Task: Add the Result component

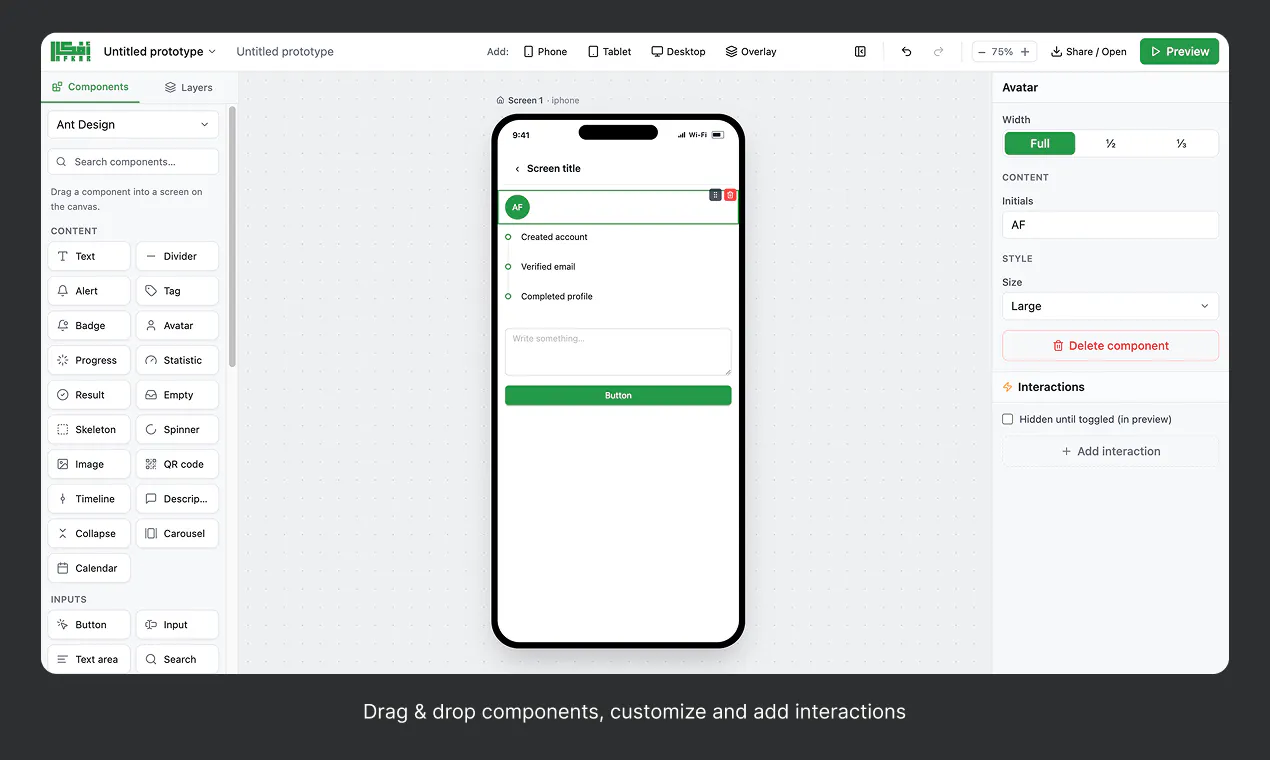Action: [x=89, y=395]
